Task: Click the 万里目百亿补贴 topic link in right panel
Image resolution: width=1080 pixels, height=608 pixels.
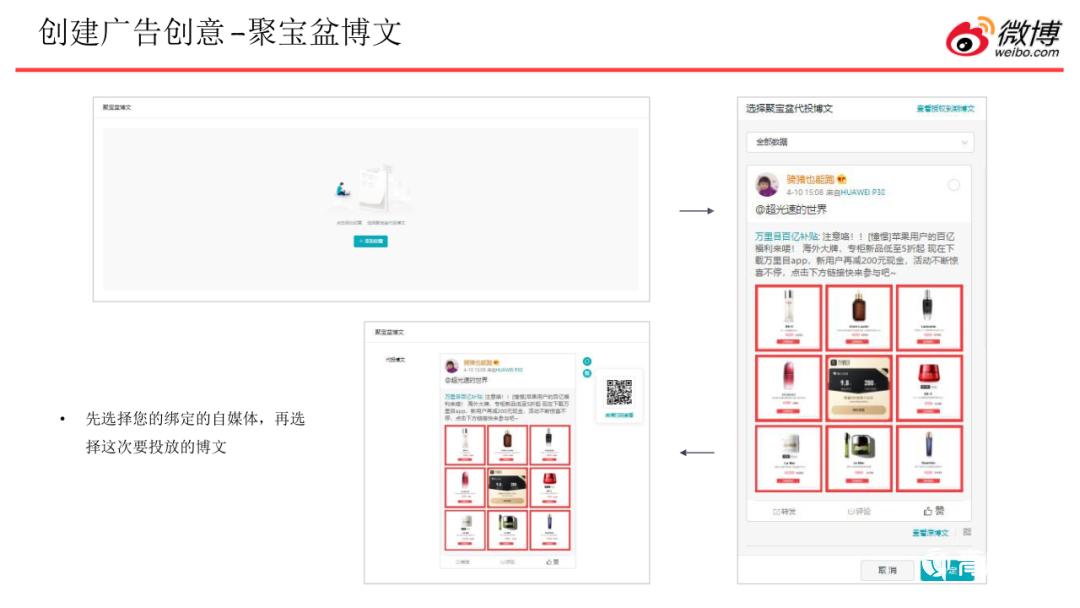Action: click(x=787, y=235)
